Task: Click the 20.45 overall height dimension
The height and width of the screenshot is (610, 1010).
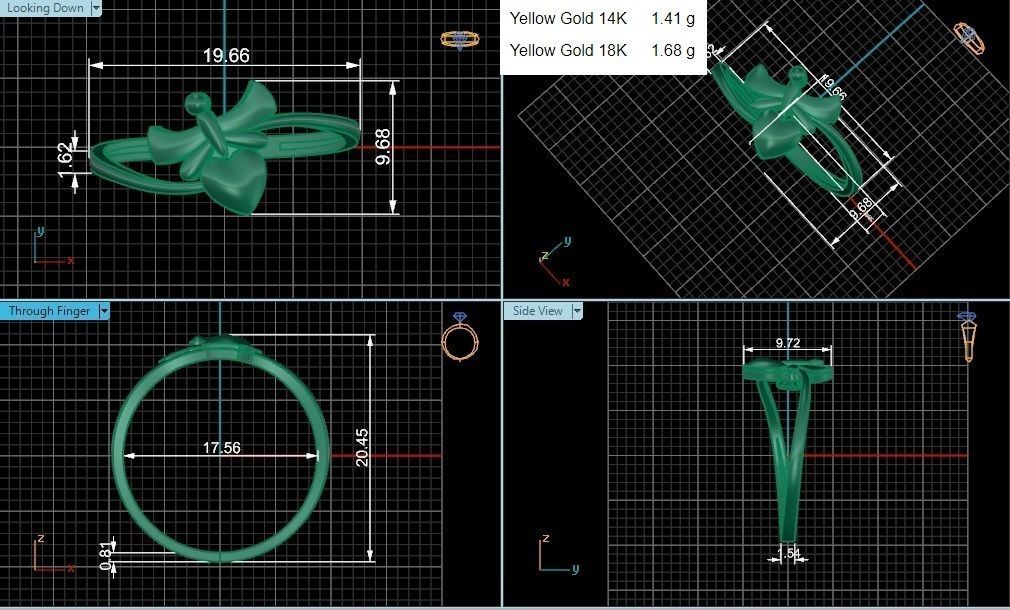Action: 362,448
